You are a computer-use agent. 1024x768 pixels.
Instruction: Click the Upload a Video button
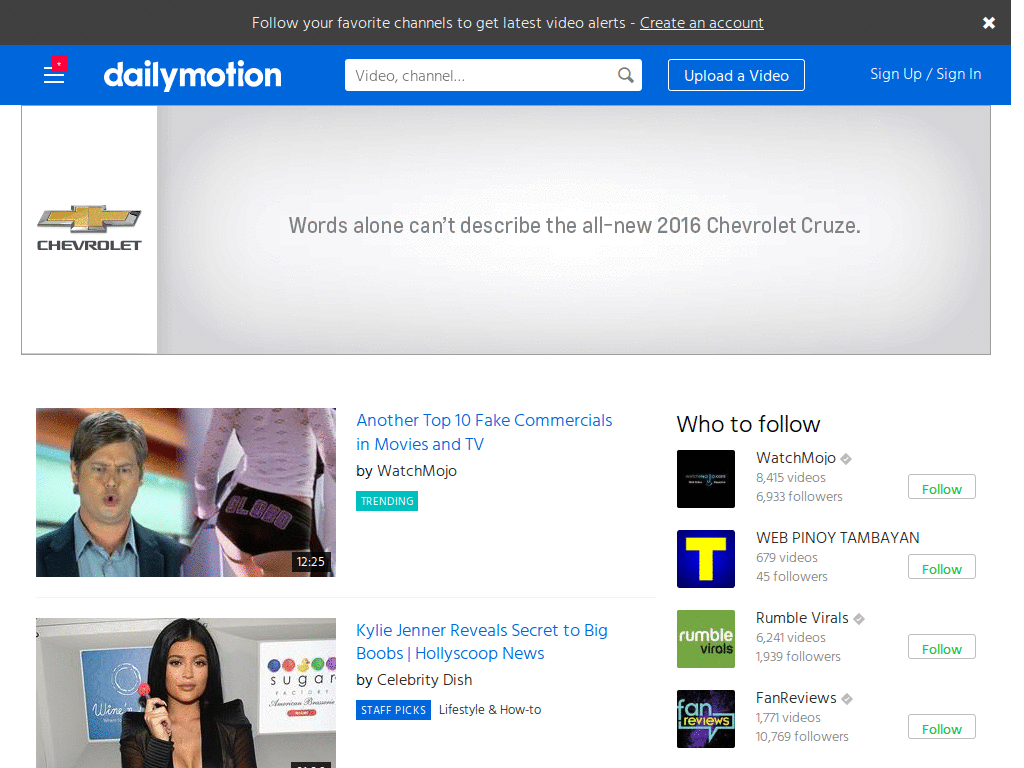pyautogui.click(x=736, y=74)
